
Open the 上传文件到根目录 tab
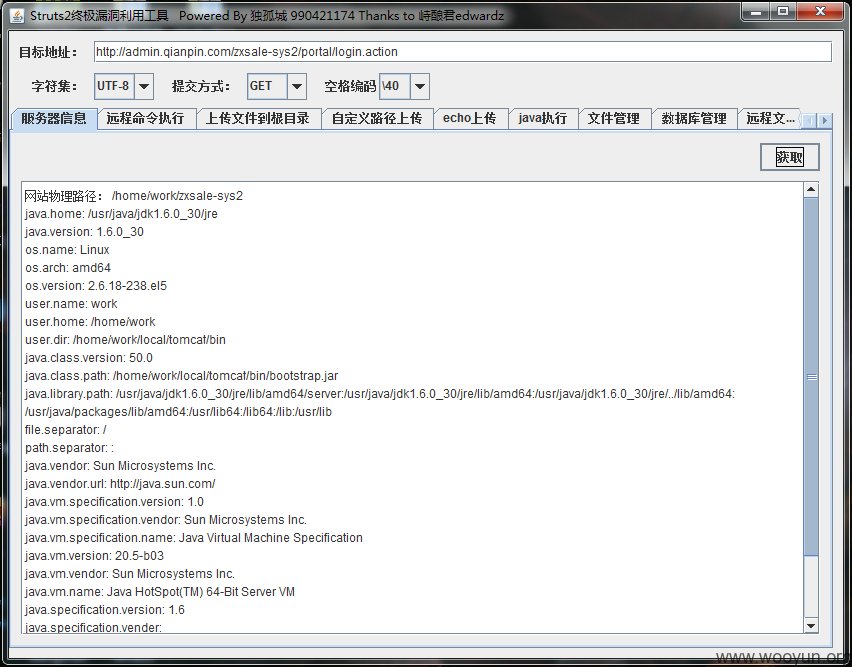pos(258,118)
